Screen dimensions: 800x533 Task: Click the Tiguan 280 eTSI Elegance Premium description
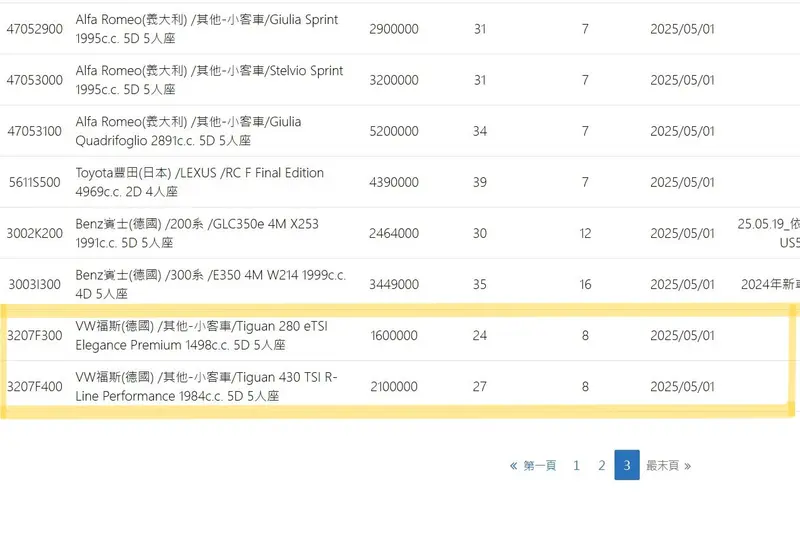point(202,335)
